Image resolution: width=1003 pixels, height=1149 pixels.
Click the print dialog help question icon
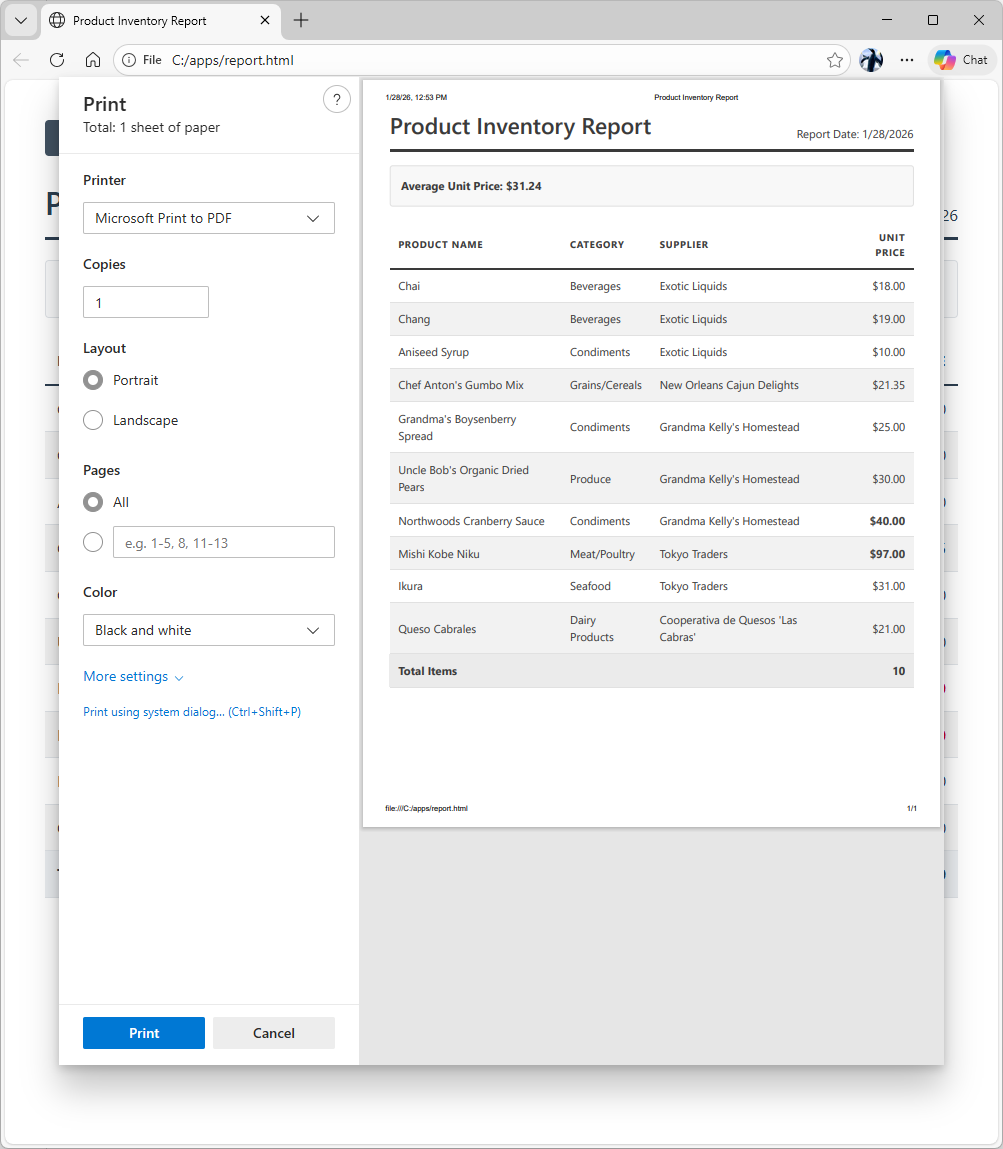click(337, 99)
